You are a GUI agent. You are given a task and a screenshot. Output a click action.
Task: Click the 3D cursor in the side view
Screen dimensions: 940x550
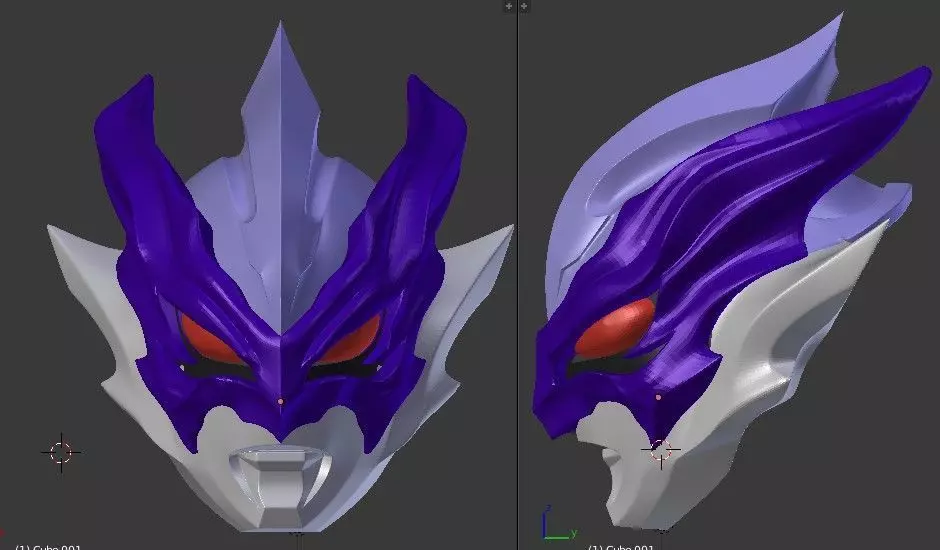(x=661, y=449)
